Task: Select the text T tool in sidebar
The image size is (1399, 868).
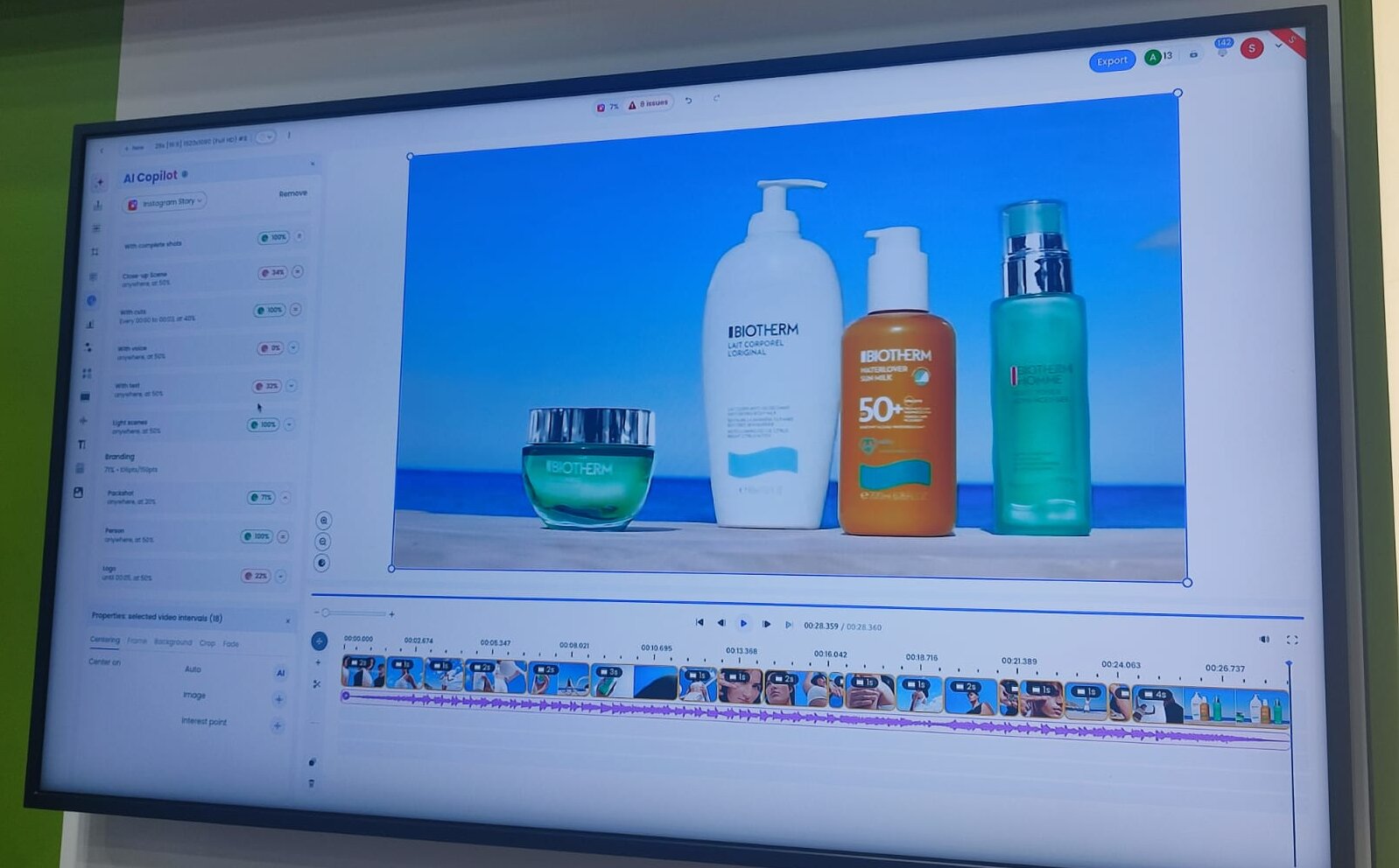Action: [82, 444]
